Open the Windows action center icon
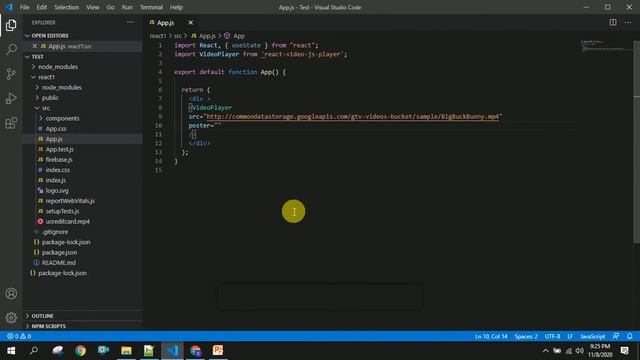The height and width of the screenshot is (360, 640). tap(624, 351)
